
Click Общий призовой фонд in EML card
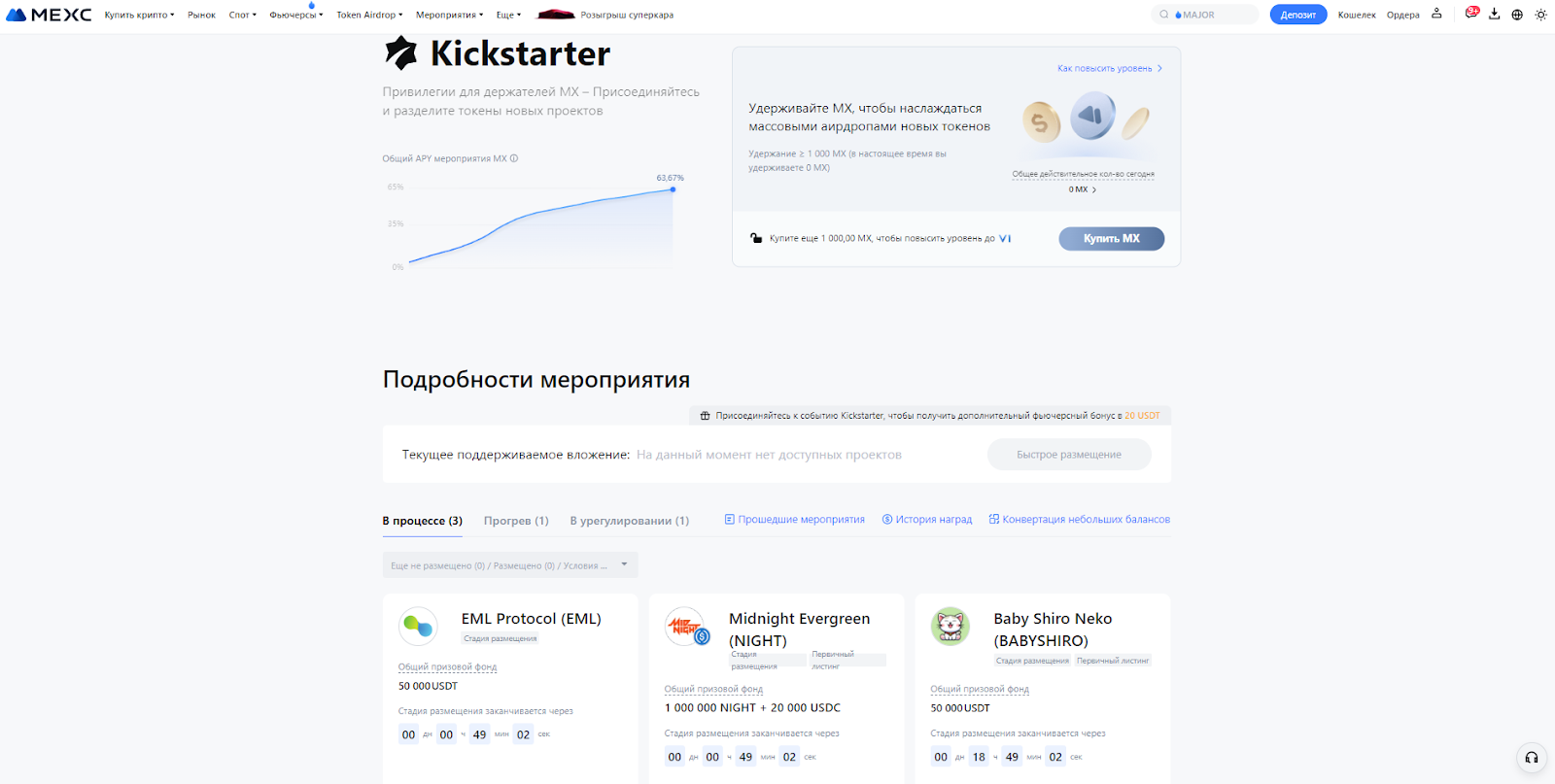(x=447, y=667)
